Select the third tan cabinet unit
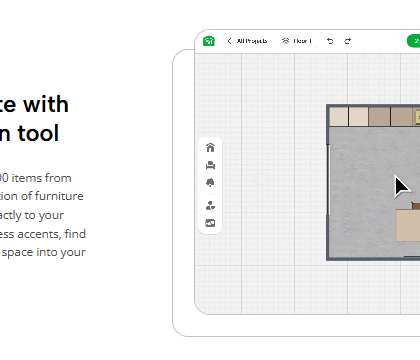Viewport: 420px width, 360px height. (379, 117)
